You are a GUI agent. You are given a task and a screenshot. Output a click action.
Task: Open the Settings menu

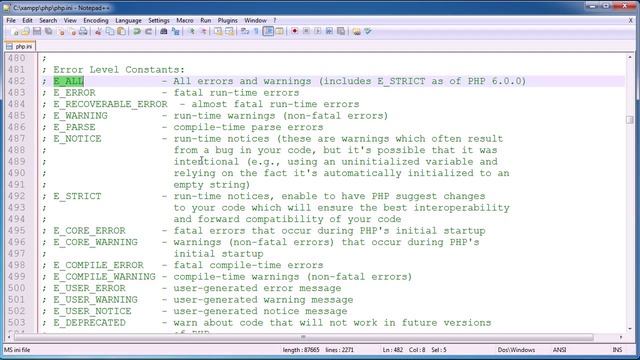[159, 20]
